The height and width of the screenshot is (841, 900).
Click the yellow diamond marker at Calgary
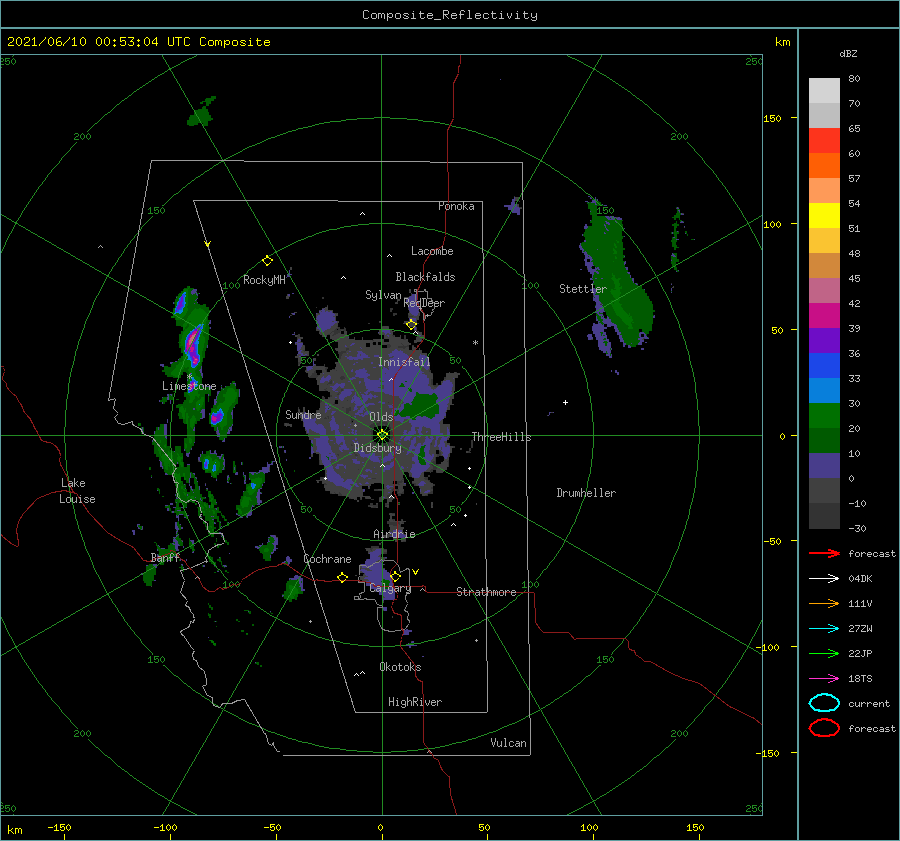pyautogui.click(x=395, y=576)
